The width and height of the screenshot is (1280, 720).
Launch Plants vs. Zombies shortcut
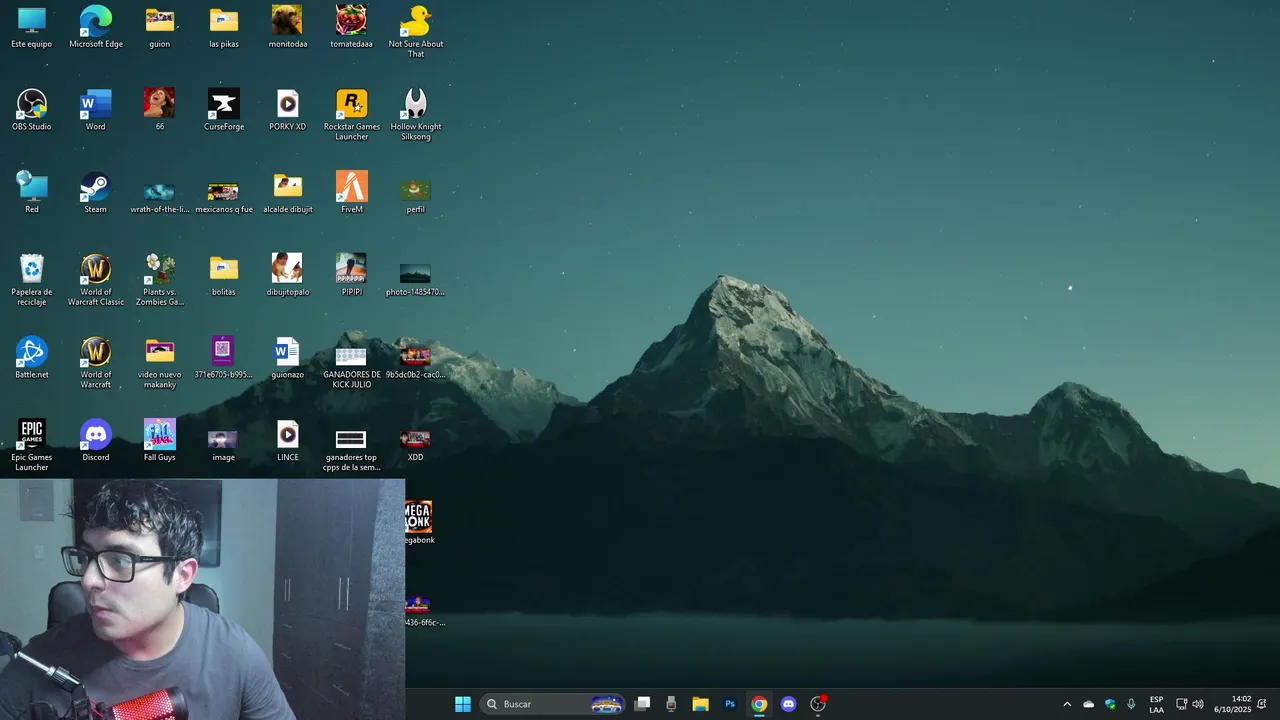(159, 280)
